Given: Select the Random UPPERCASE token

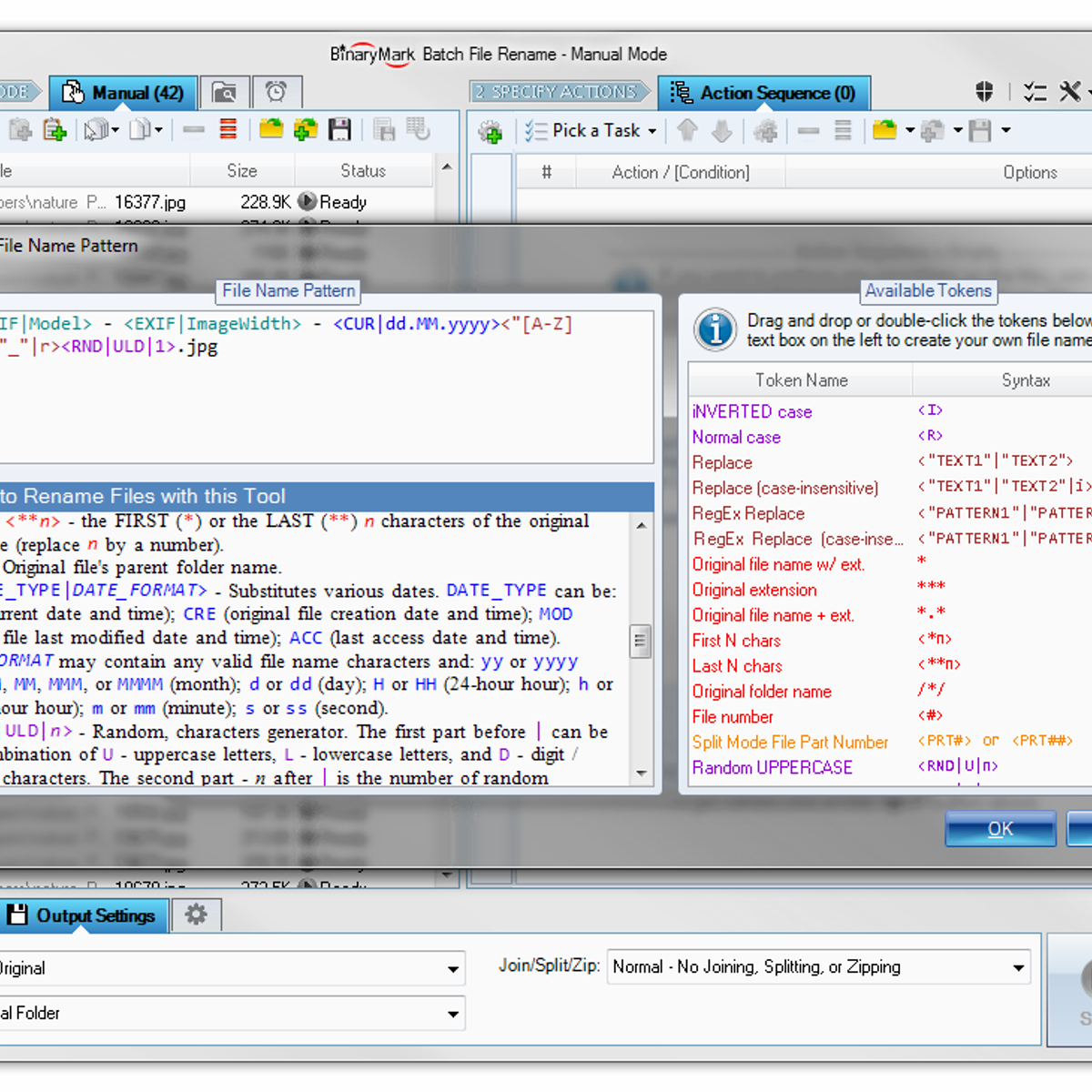Looking at the screenshot, I should pyautogui.click(x=772, y=768).
